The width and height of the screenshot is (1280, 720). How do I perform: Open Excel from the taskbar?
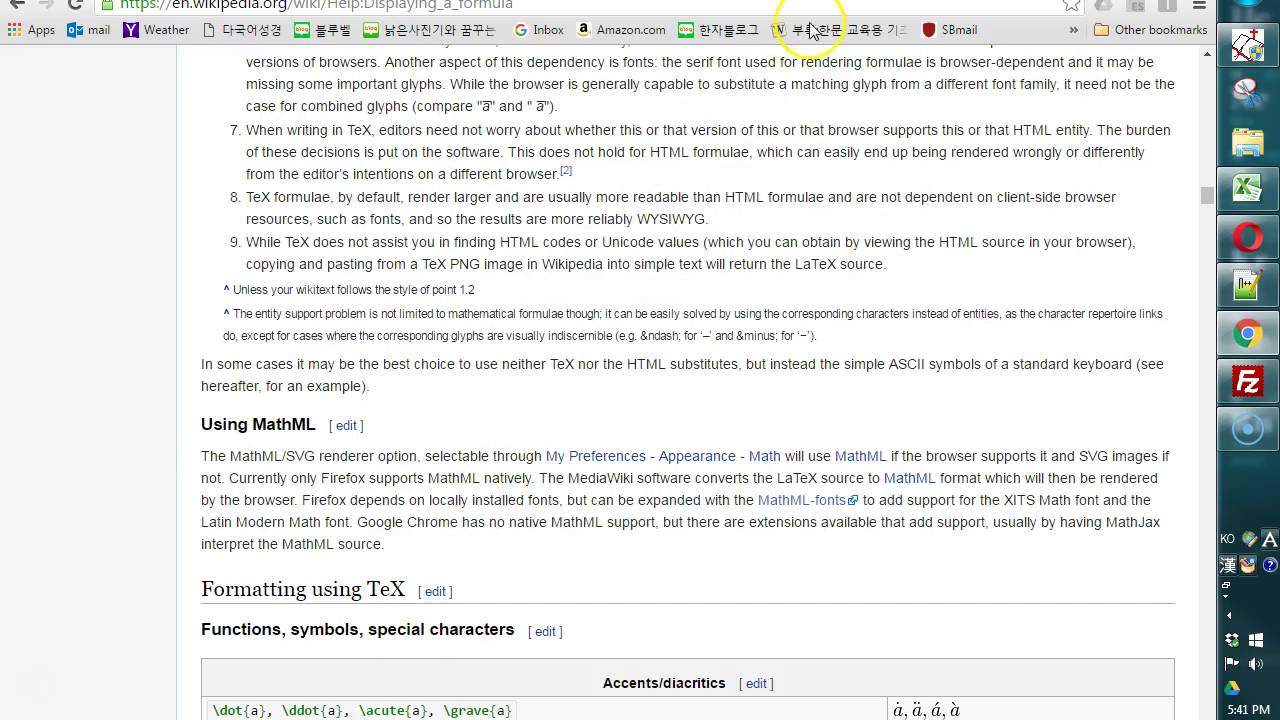click(1248, 189)
